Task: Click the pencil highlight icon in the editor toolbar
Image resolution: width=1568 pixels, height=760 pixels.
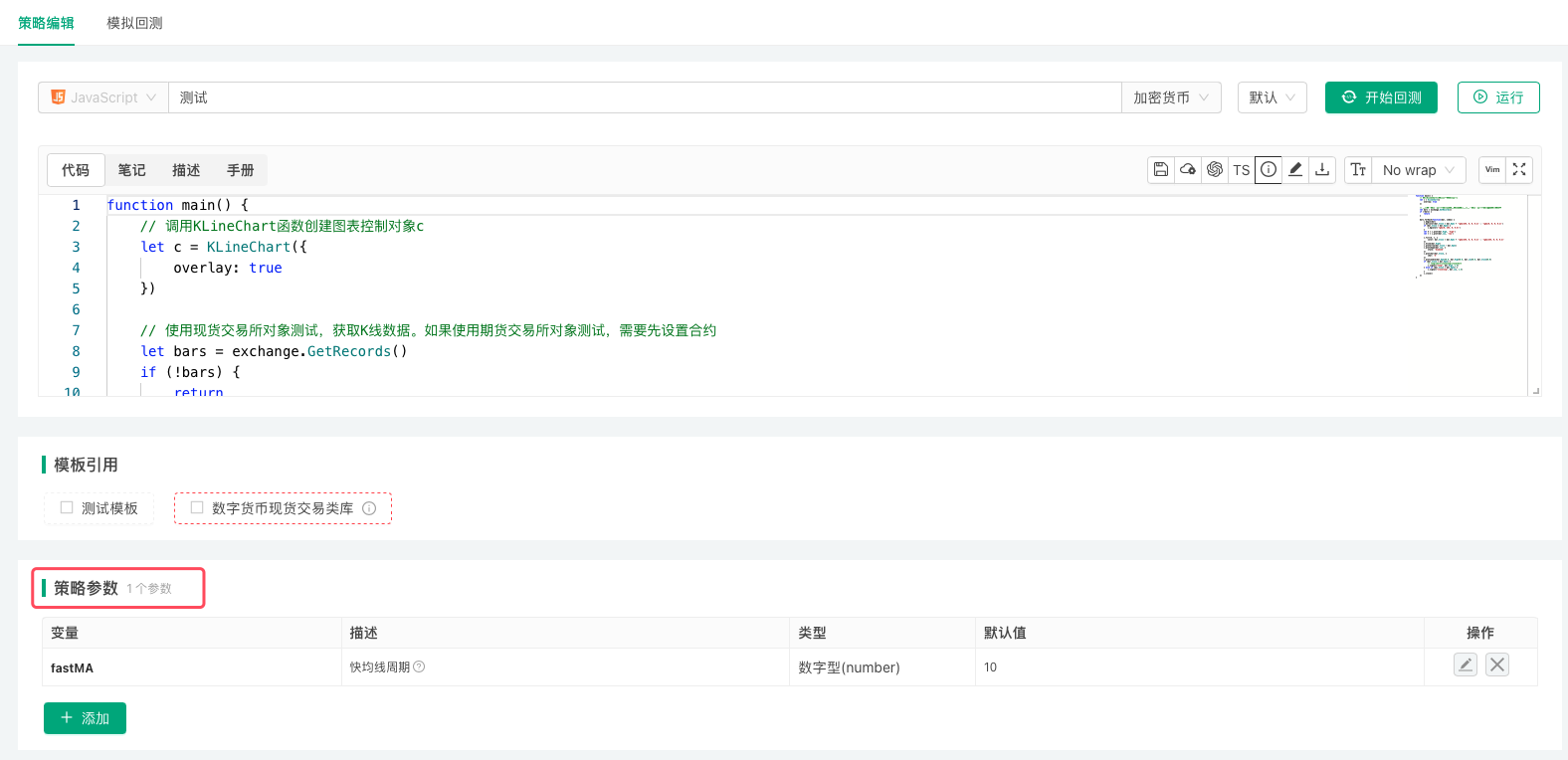Action: [x=1295, y=170]
